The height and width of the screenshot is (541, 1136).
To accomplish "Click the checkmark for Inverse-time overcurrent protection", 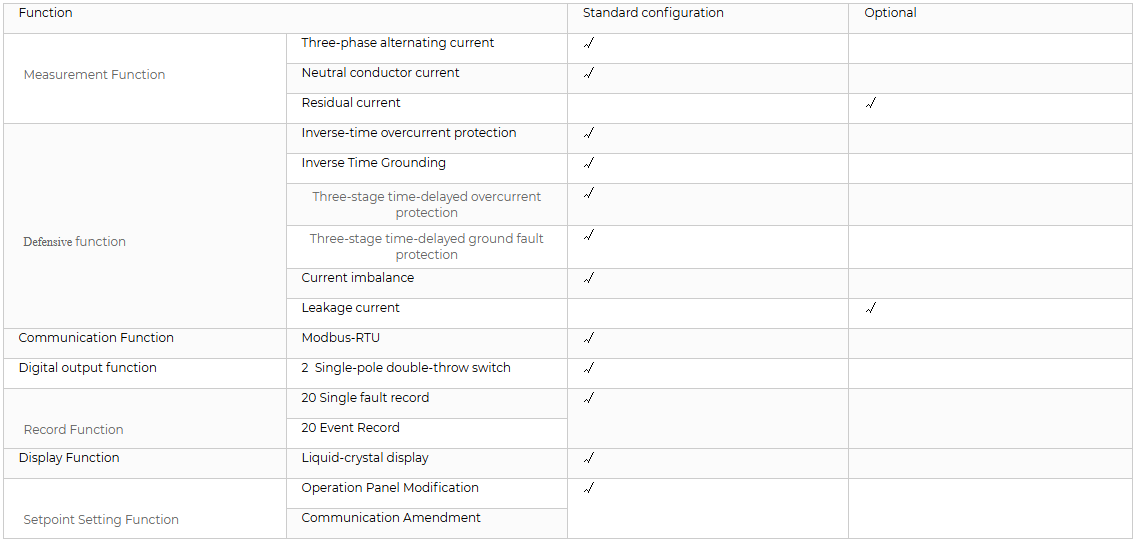I will pyautogui.click(x=588, y=133).
